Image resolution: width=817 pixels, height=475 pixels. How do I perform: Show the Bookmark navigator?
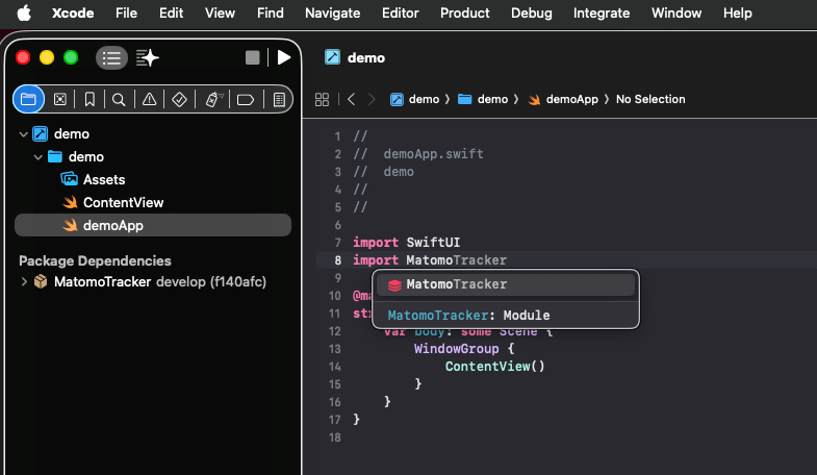point(90,99)
